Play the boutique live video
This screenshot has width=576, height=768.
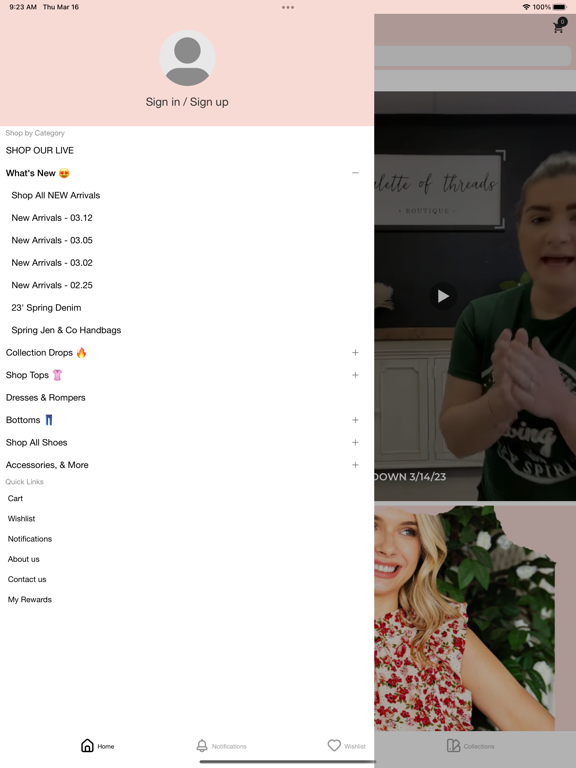pyautogui.click(x=443, y=296)
